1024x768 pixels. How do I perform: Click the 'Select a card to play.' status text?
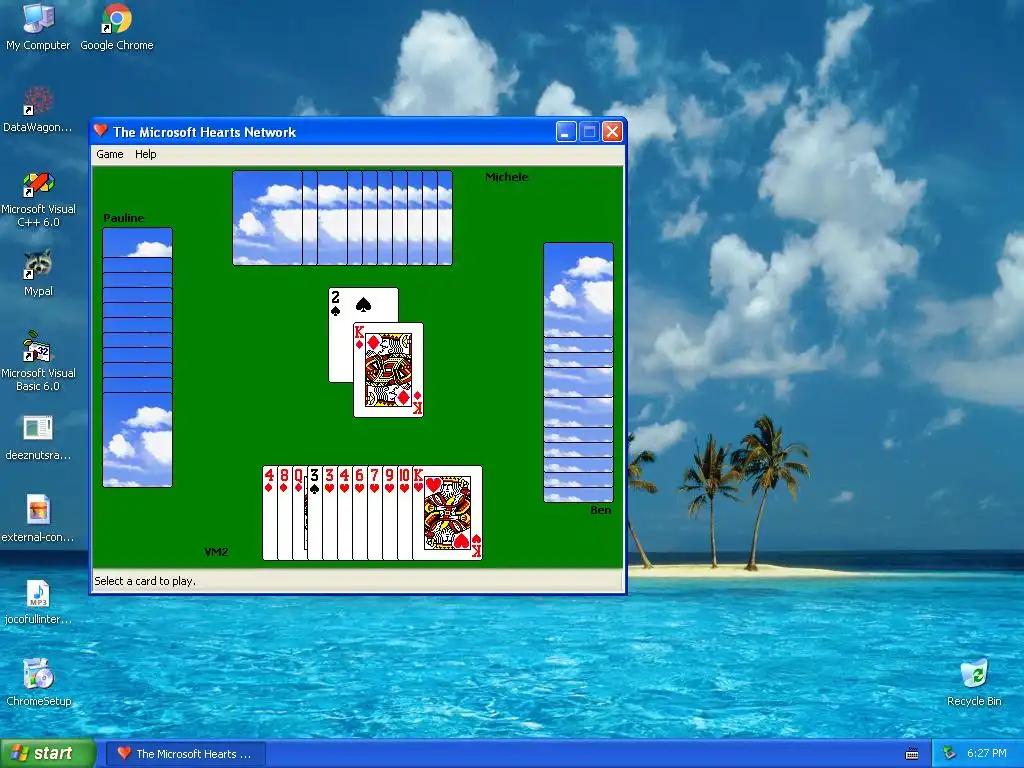145,581
